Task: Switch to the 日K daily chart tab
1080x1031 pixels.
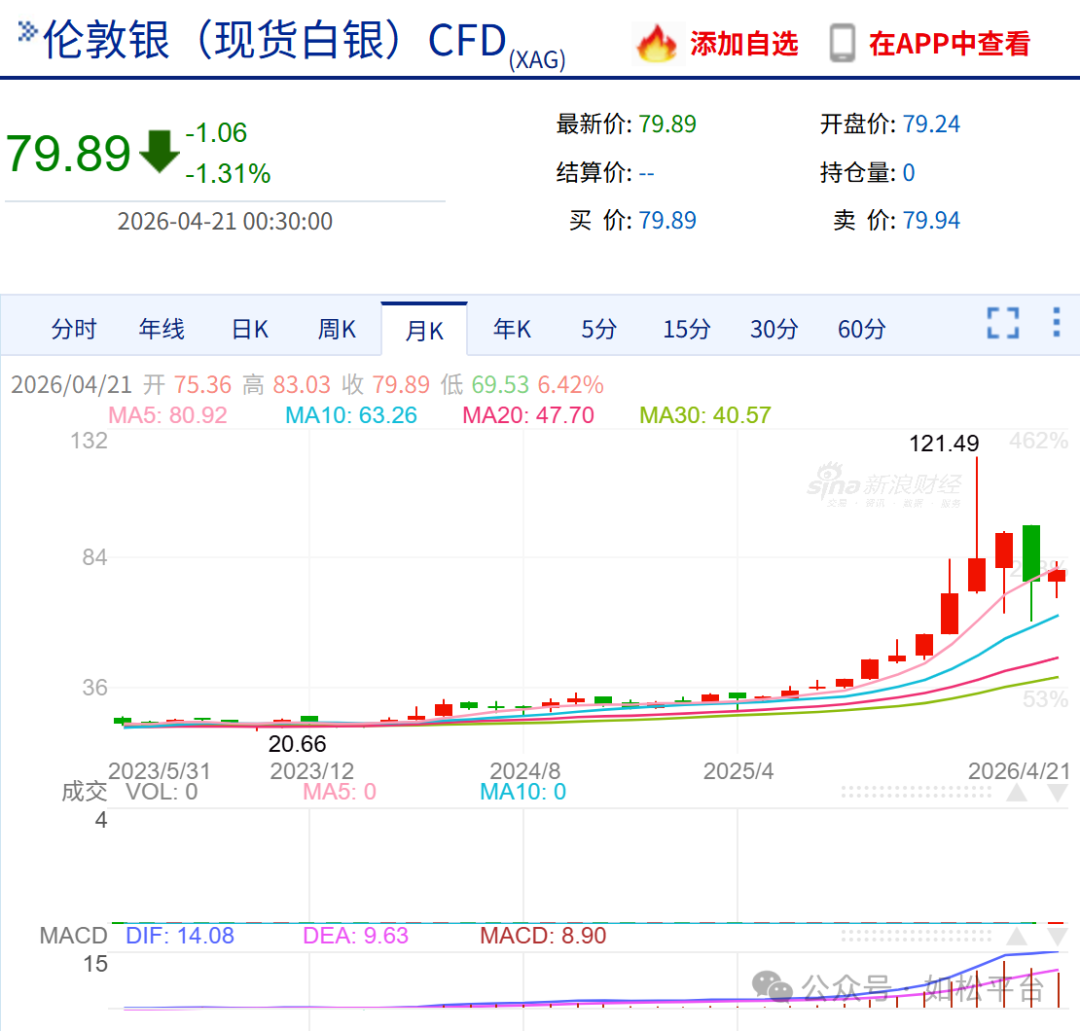Action: point(248,329)
